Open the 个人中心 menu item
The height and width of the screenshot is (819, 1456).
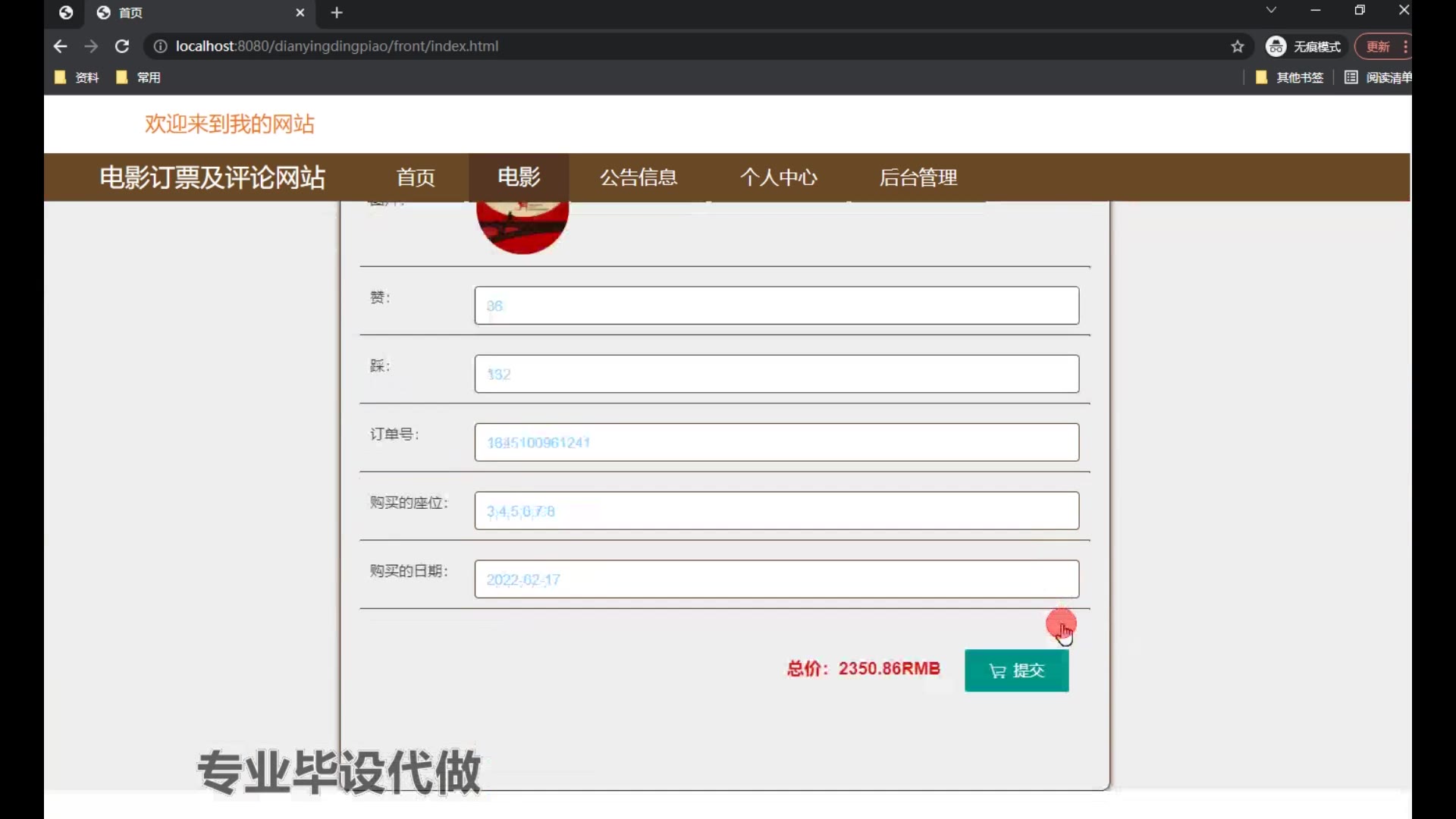[778, 177]
